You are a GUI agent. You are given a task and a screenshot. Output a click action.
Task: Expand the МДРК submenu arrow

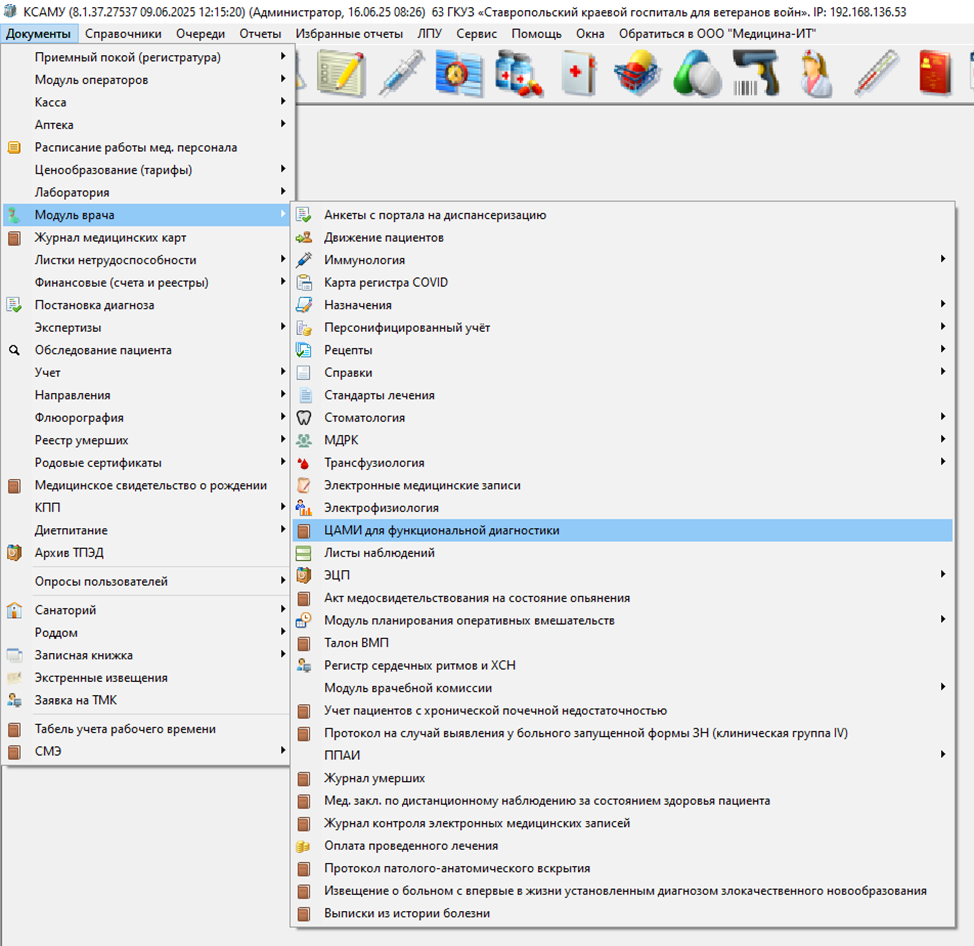point(943,440)
